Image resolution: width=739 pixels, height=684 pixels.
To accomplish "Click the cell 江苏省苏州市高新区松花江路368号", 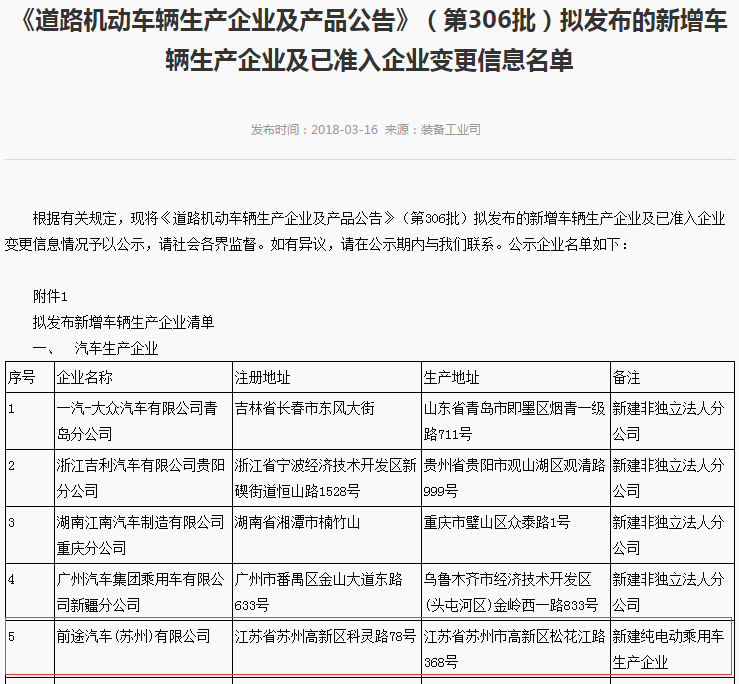I will (516, 649).
